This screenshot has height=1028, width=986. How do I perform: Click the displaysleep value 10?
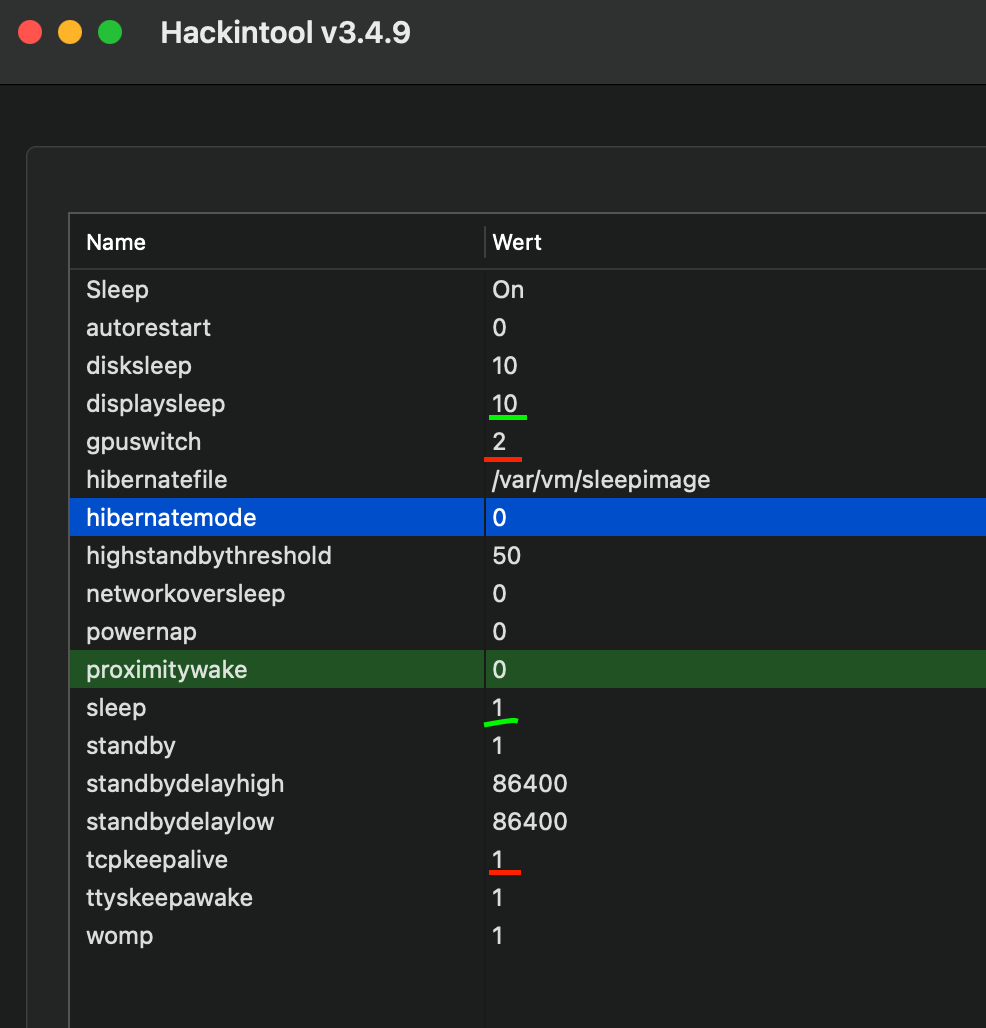(x=505, y=404)
